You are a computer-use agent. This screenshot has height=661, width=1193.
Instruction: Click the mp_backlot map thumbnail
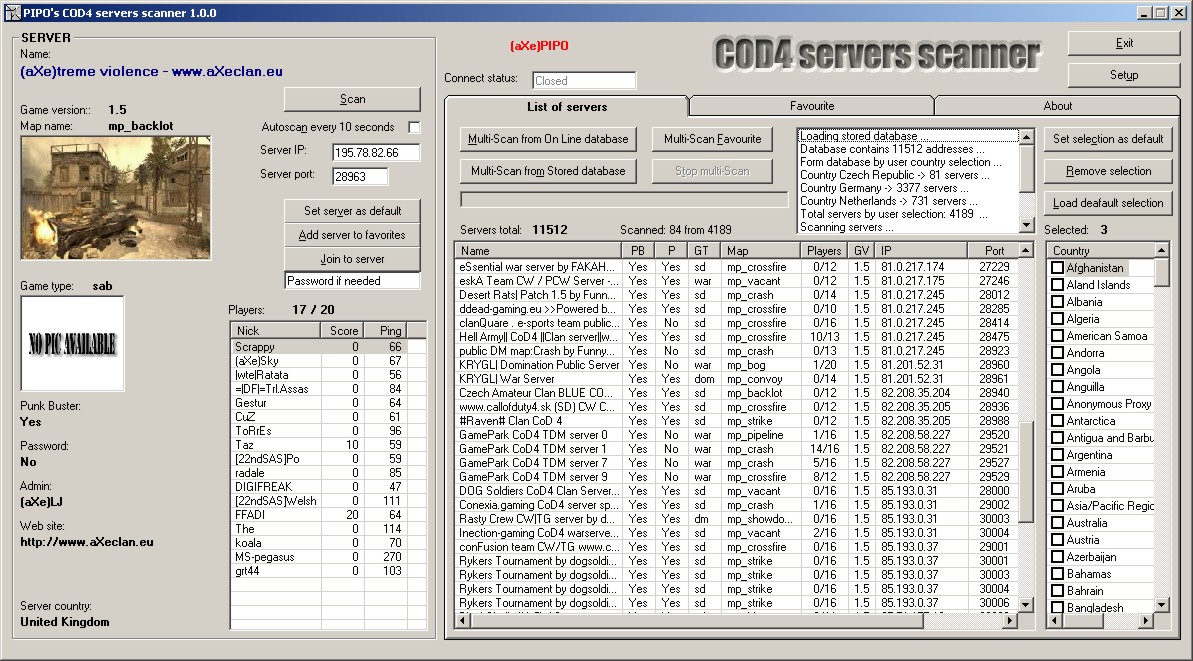coord(116,198)
